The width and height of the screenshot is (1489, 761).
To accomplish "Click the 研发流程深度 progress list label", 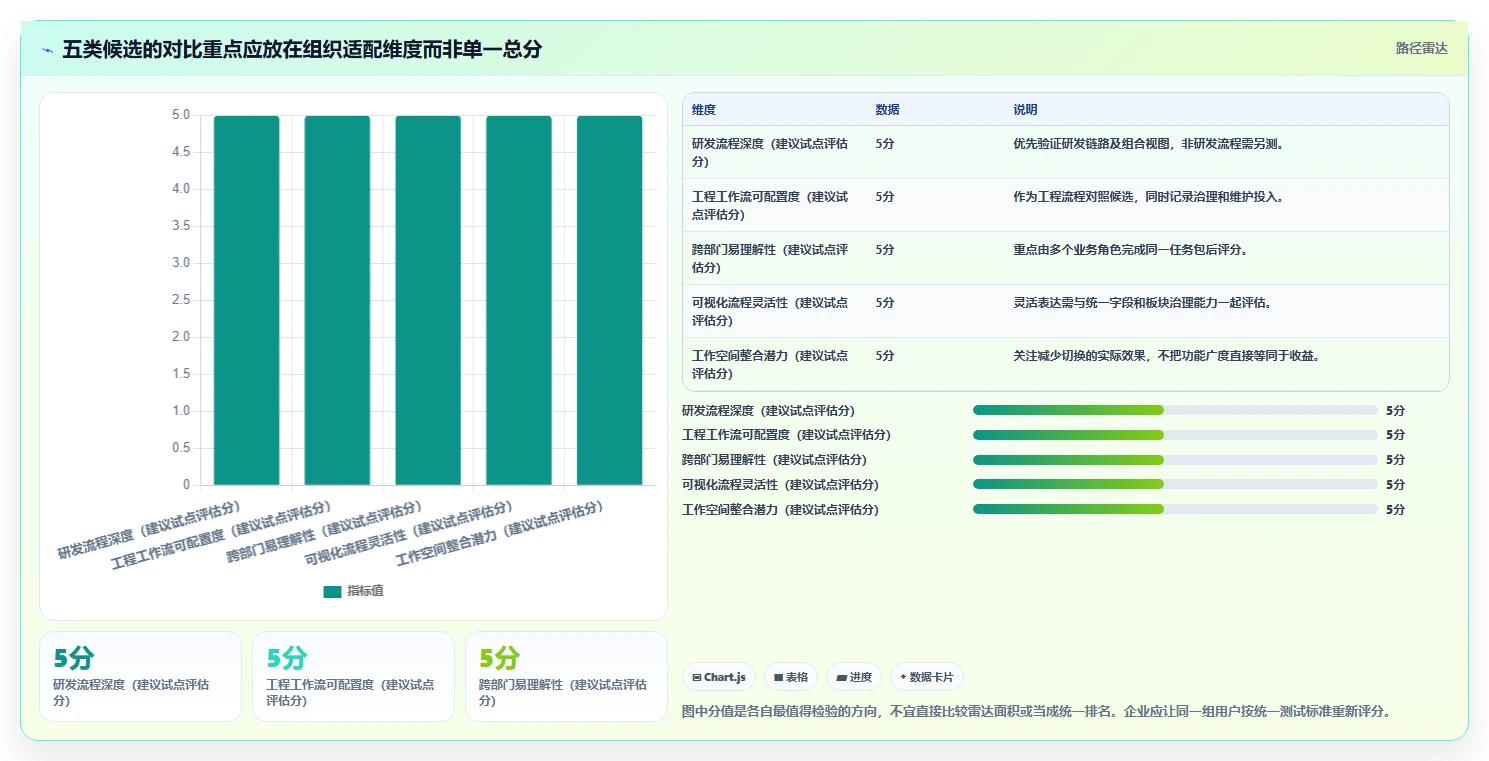I will [768, 410].
